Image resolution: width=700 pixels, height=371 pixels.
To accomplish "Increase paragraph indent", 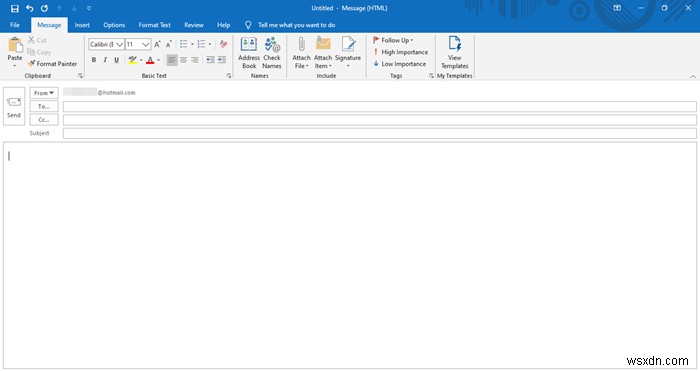I will (x=221, y=60).
